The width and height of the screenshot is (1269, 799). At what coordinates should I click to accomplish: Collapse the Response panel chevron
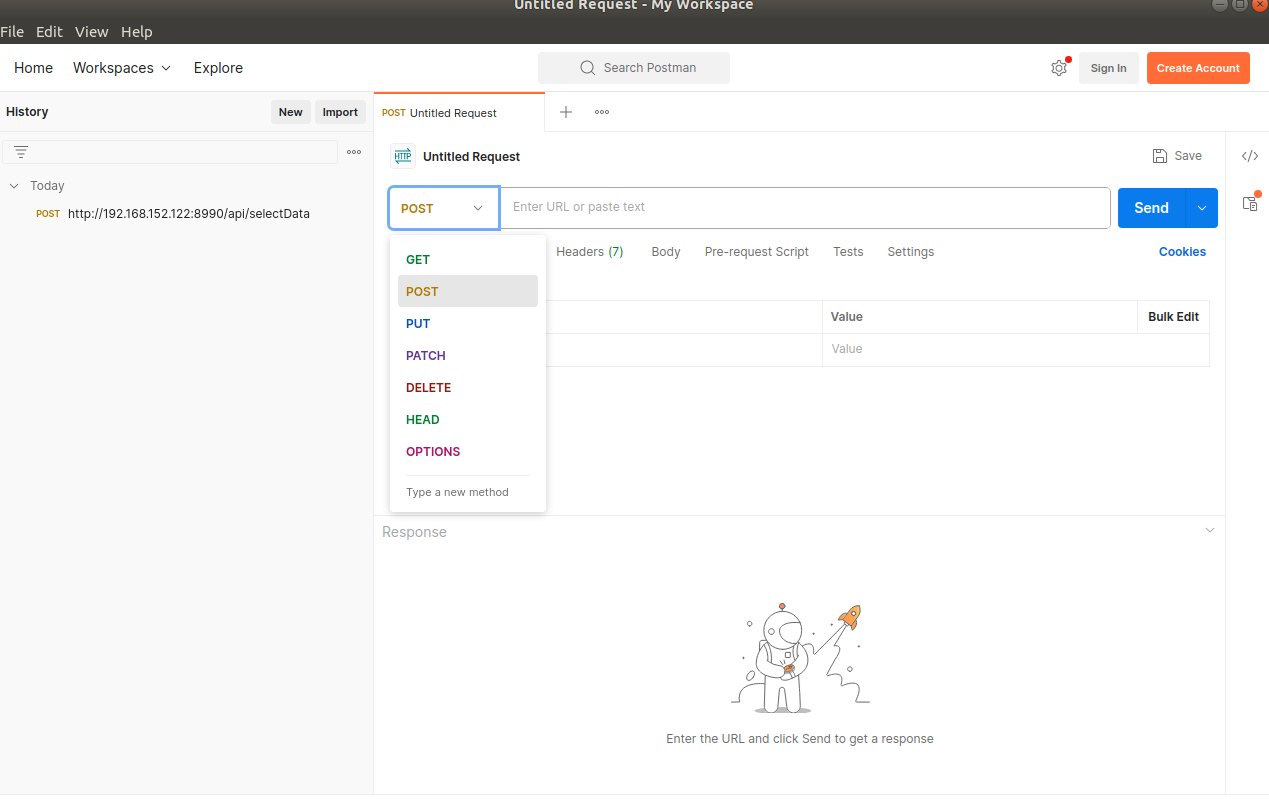(1210, 530)
